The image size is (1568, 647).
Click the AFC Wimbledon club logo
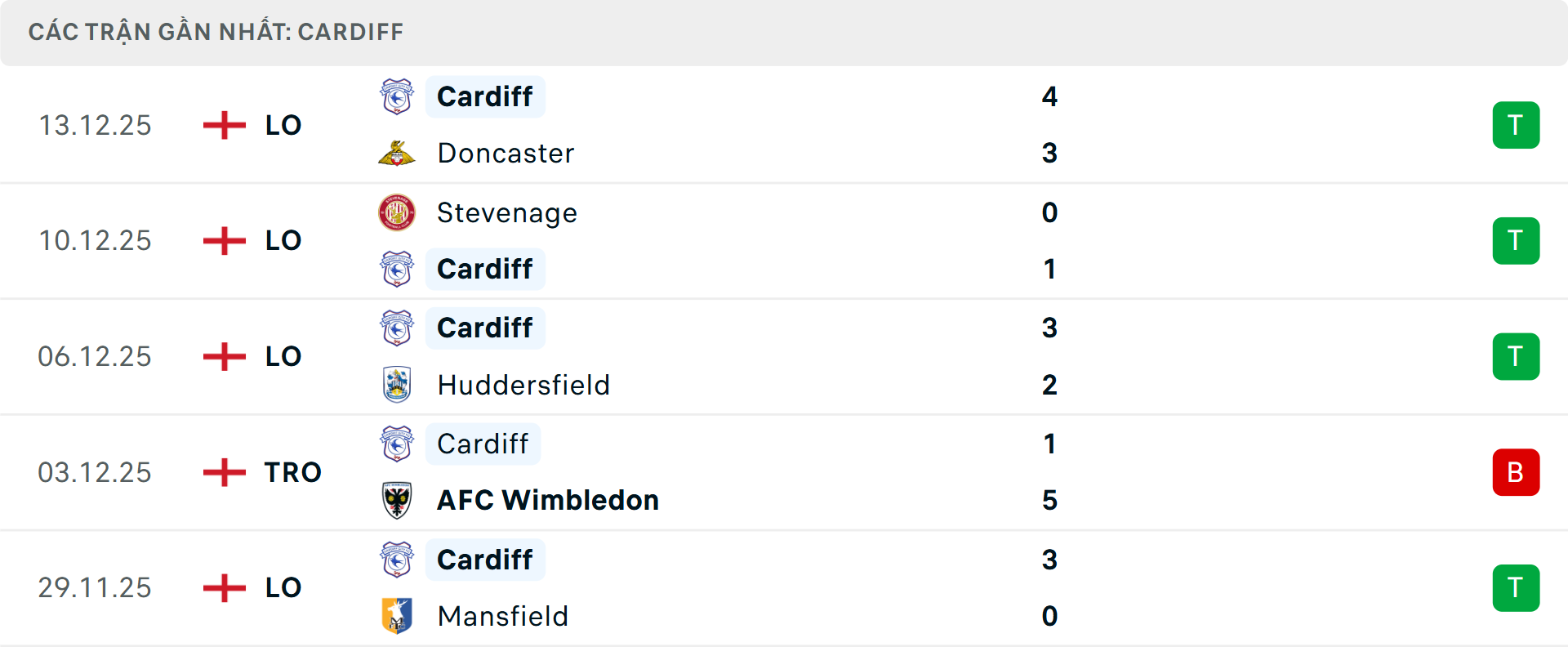[397, 500]
